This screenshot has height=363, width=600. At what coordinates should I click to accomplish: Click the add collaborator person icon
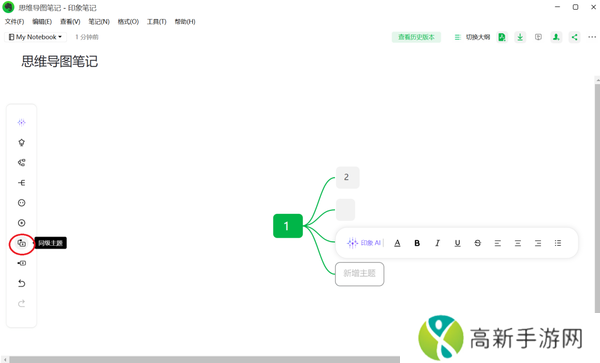coord(556,37)
